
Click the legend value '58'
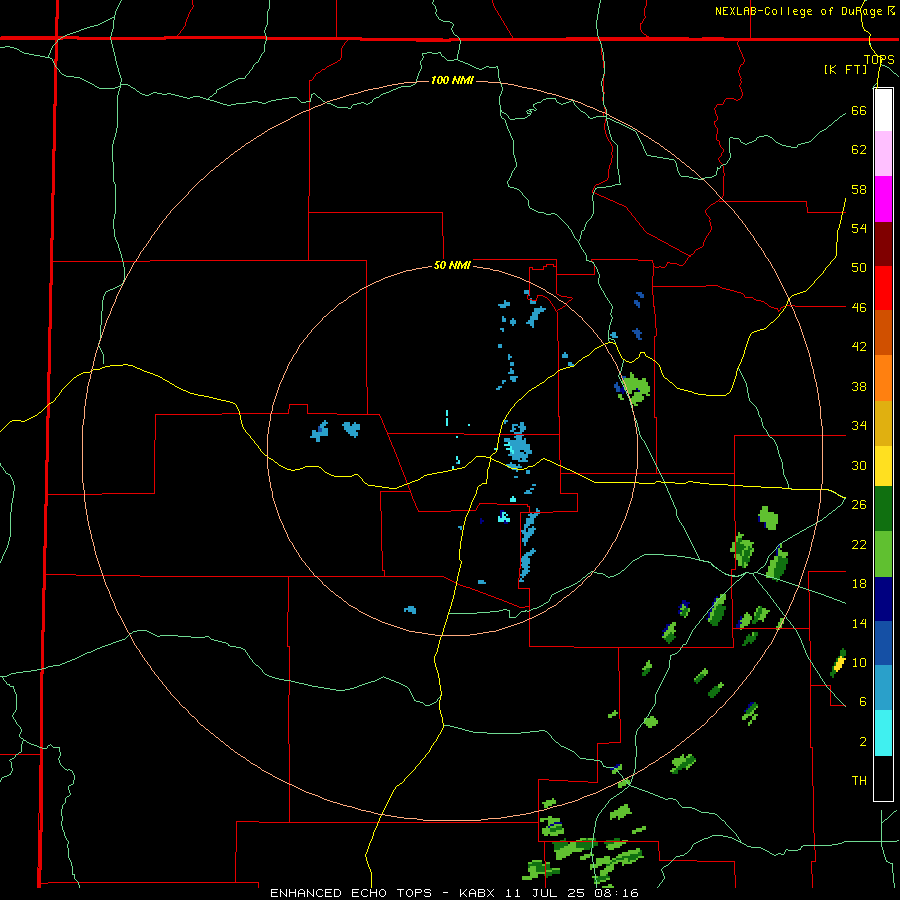[x=859, y=189]
